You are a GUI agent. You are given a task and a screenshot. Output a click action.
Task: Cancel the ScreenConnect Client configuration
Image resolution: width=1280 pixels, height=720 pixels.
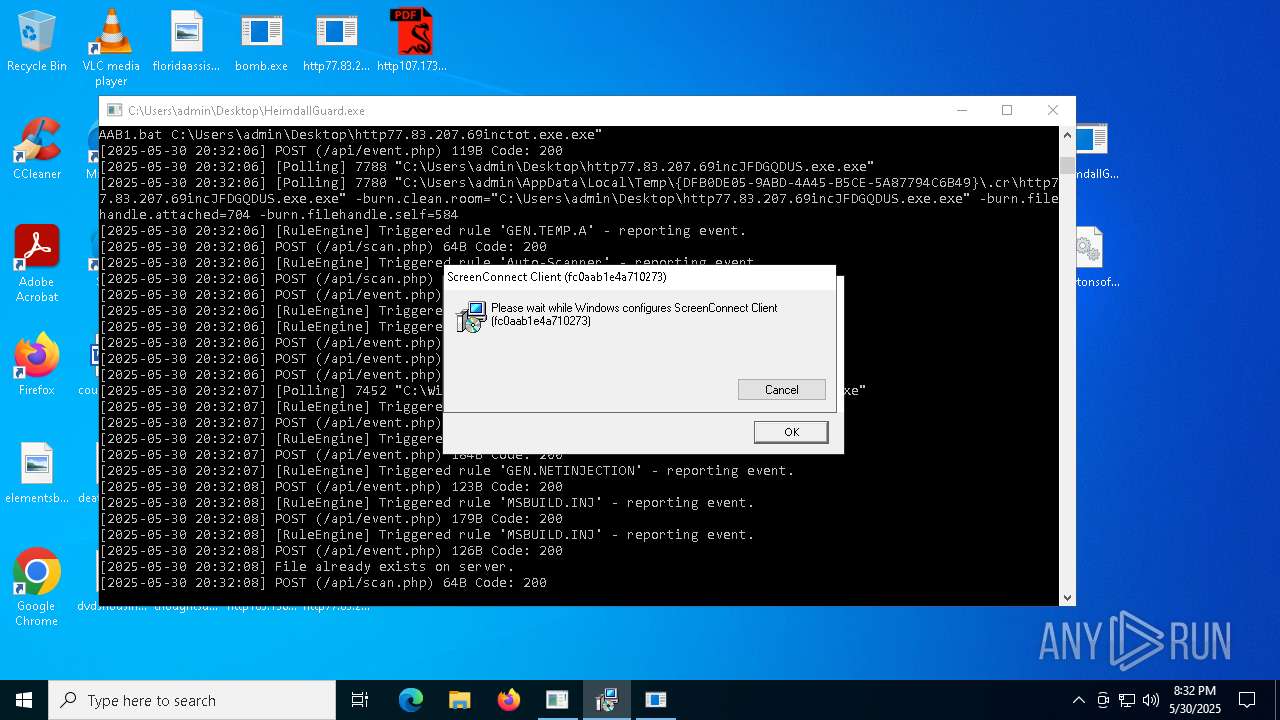click(x=782, y=390)
